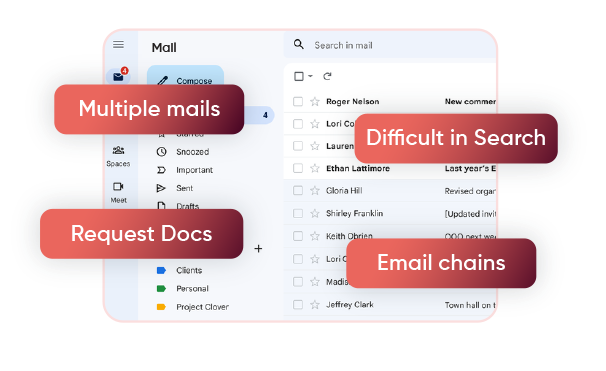Tick the checkbox for Ethan Lattimore email

click(x=298, y=168)
